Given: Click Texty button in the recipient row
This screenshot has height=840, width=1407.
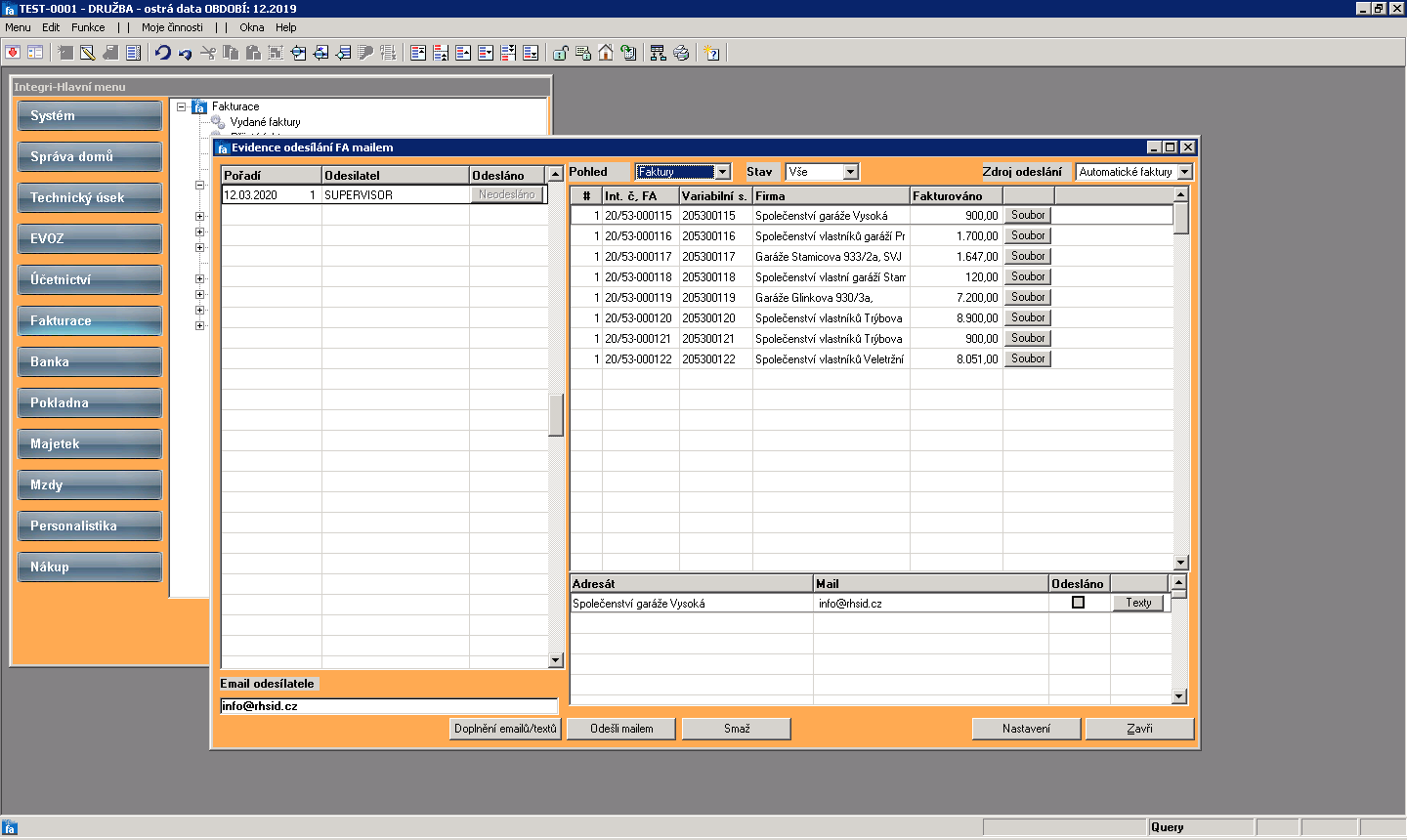Looking at the screenshot, I should [x=1138, y=603].
